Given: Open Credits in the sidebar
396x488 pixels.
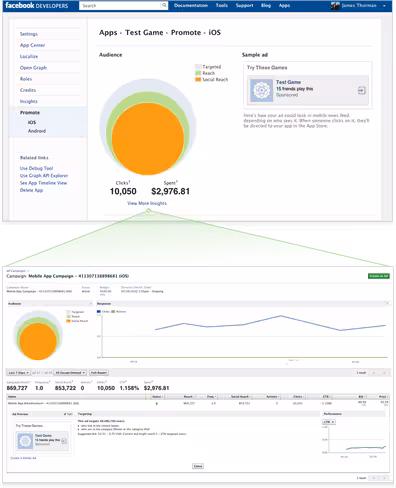Looking at the screenshot, I should point(28,90).
